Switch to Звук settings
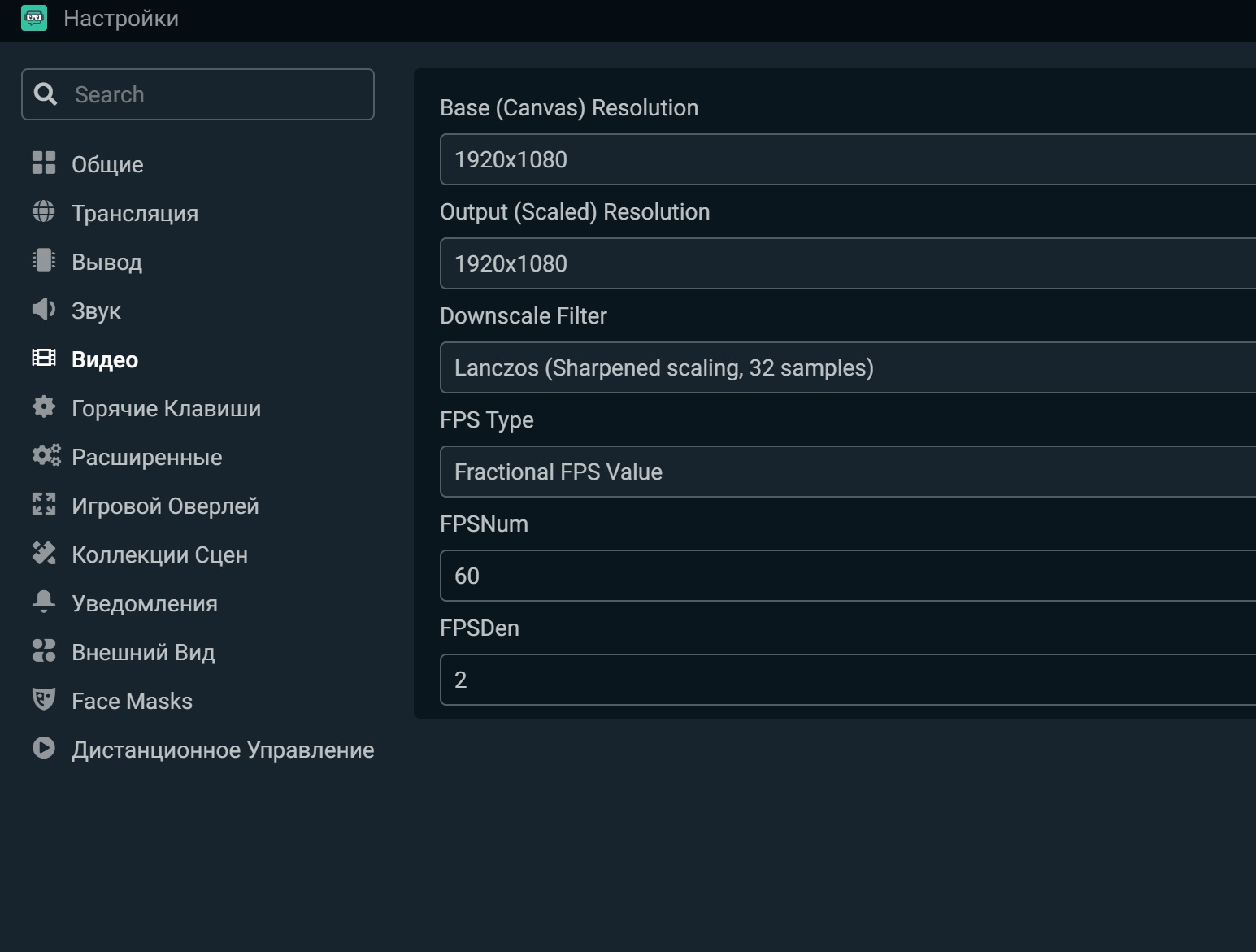This screenshot has width=1256, height=952. point(96,311)
